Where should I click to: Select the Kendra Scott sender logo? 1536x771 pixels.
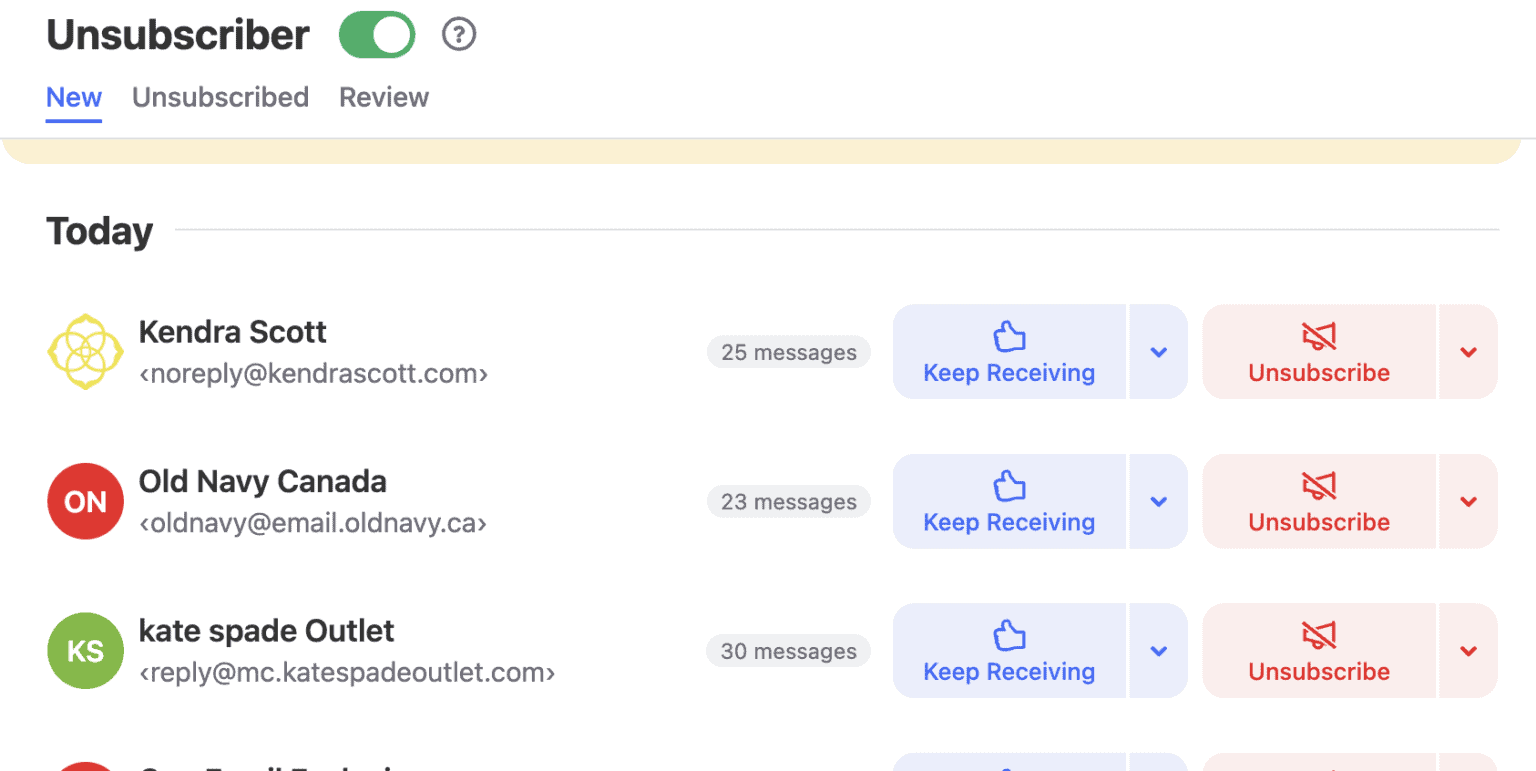click(85, 351)
